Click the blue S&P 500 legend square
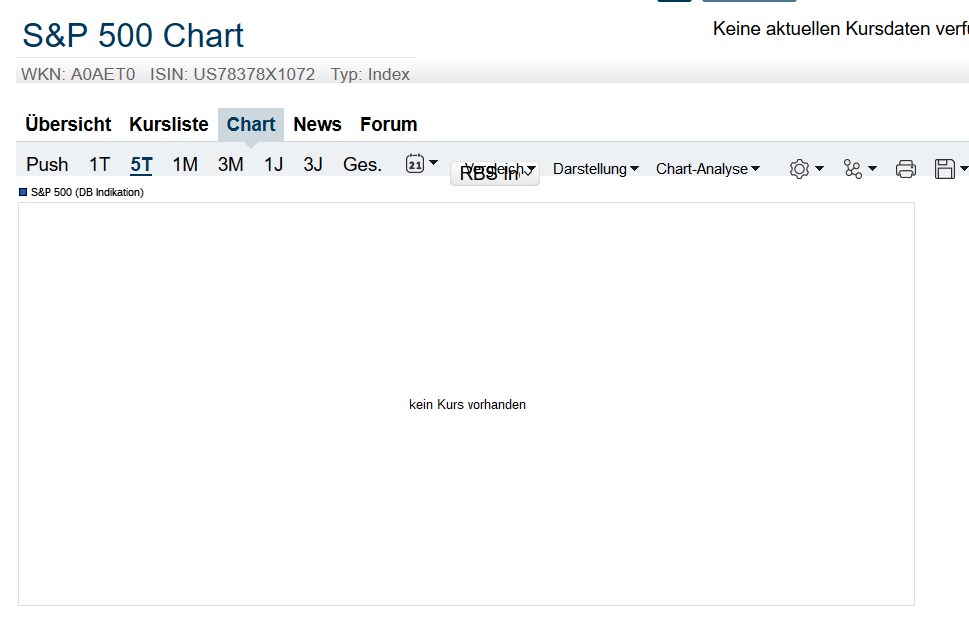The width and height of the screenshot is (969, 638). tap(23, 192)
